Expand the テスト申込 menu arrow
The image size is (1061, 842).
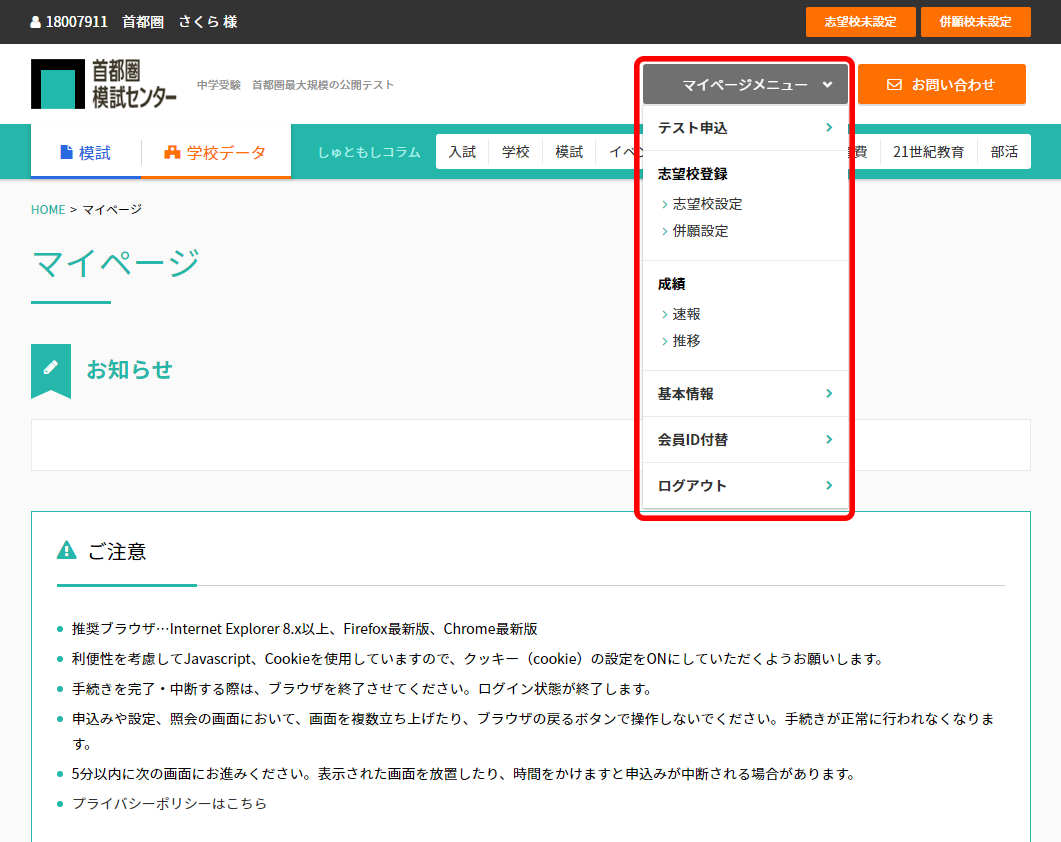click(x=828, y=128)
